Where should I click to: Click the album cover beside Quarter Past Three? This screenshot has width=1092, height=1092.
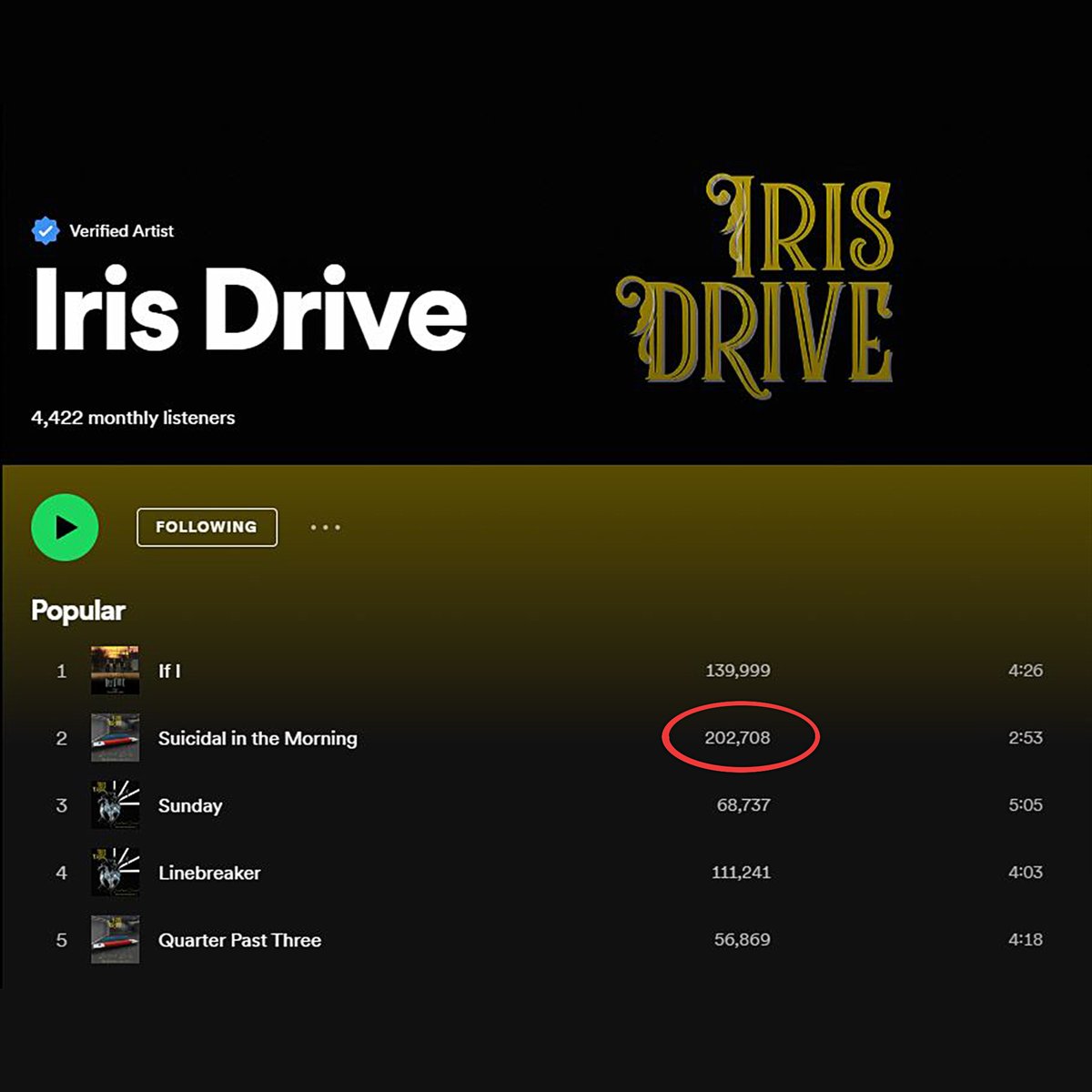pyautogui.click(x=115, y=940)
